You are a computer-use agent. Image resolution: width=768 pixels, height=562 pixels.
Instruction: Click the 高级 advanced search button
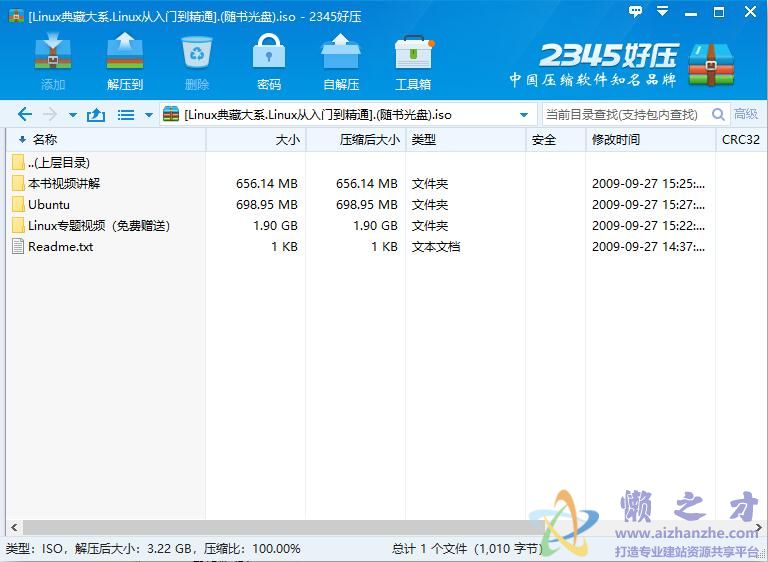[746, 114]
